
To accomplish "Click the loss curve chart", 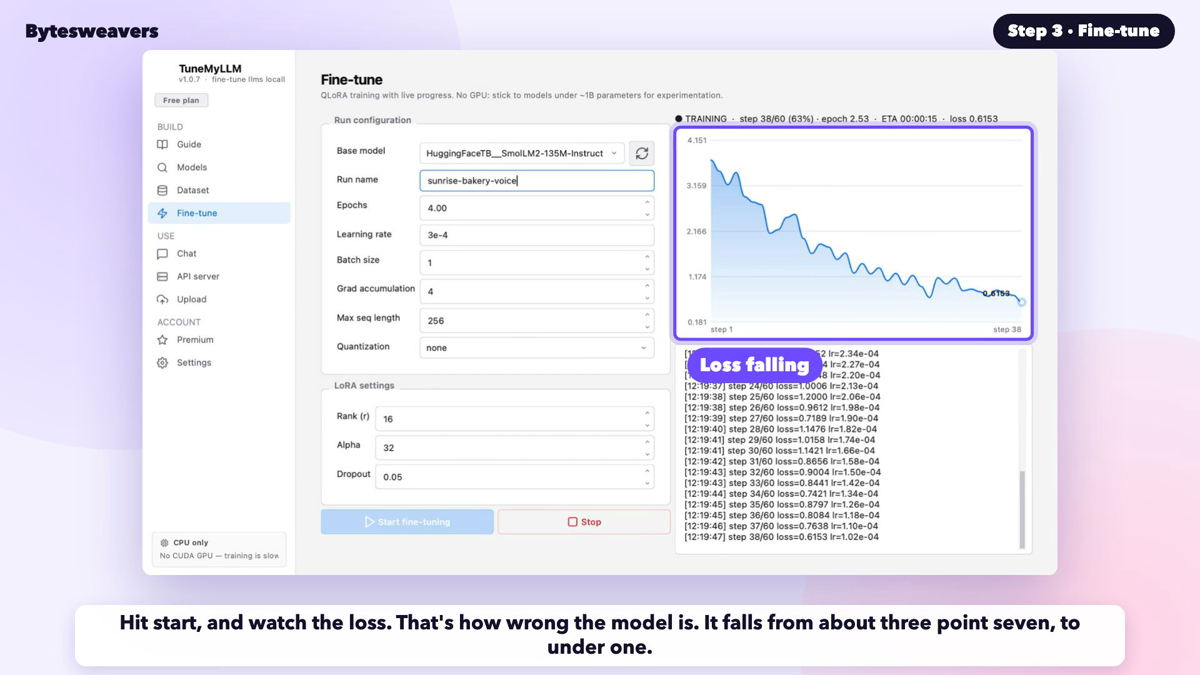I will (854, 233).
